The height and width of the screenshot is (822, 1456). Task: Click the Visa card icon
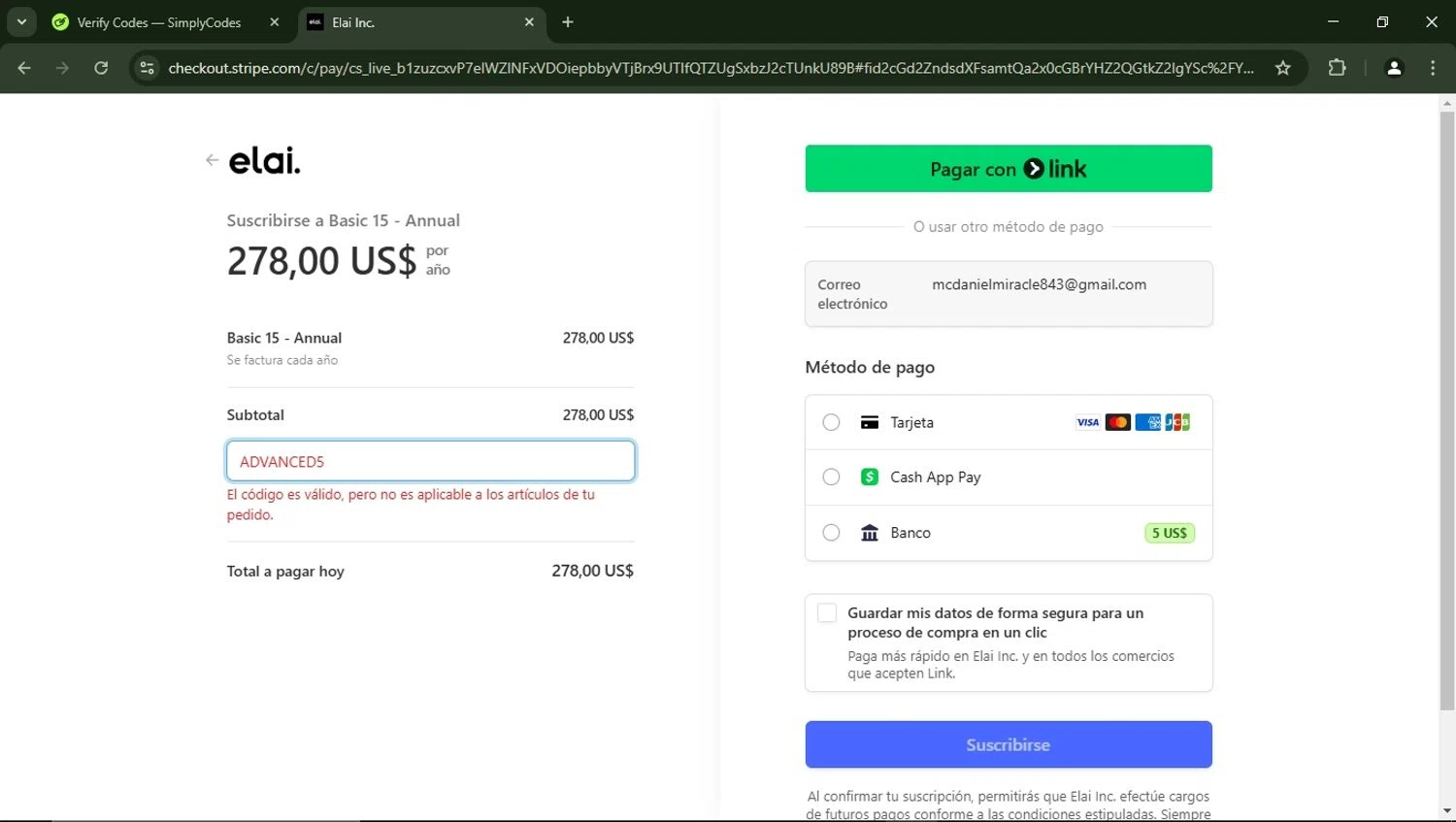[1088, 422]
